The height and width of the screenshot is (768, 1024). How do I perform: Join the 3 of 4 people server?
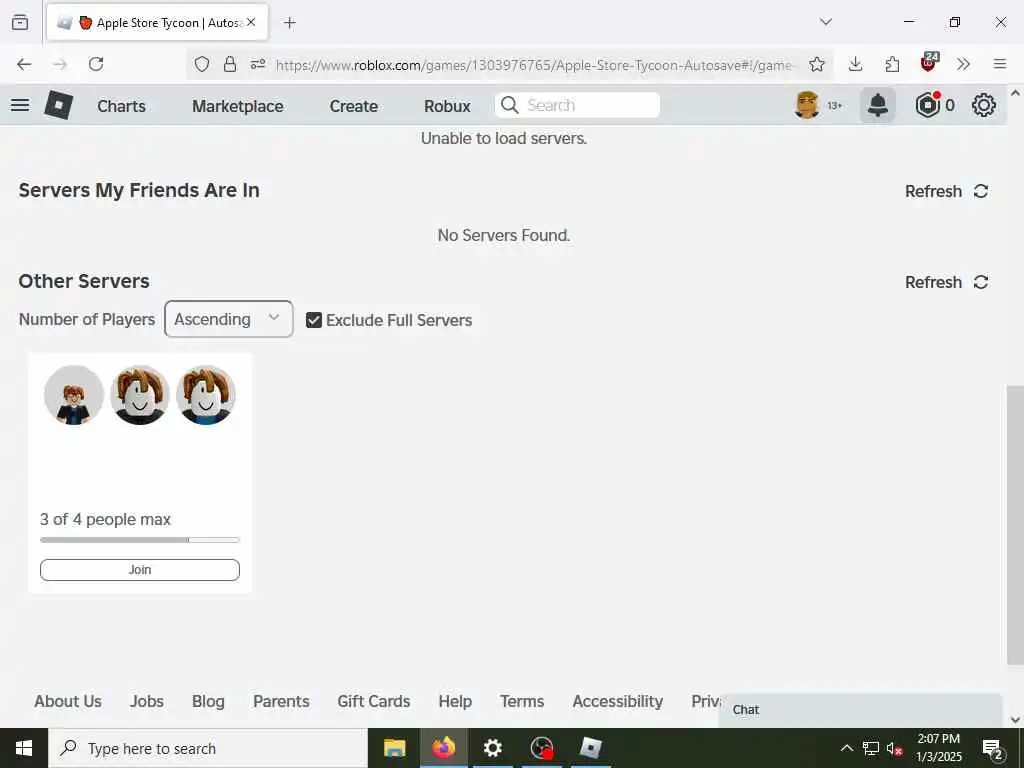click(x=140, y=569)
